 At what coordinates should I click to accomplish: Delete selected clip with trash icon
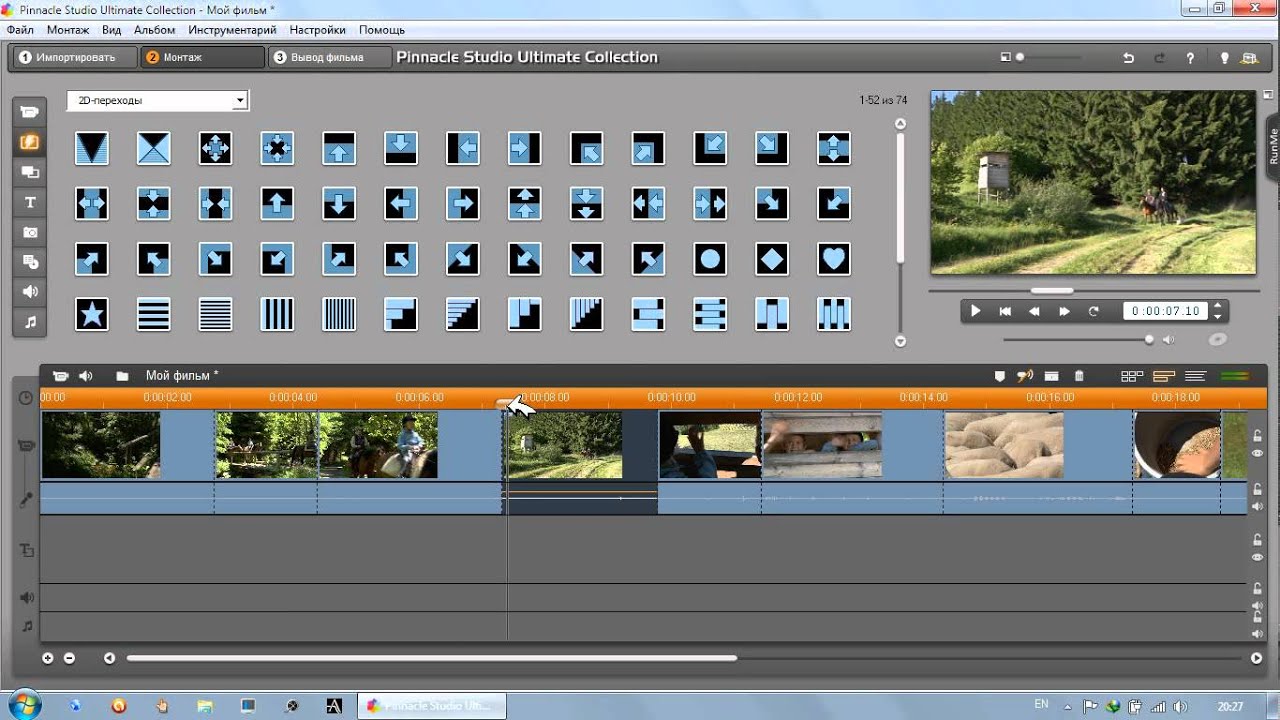[x=1079, y=376]
